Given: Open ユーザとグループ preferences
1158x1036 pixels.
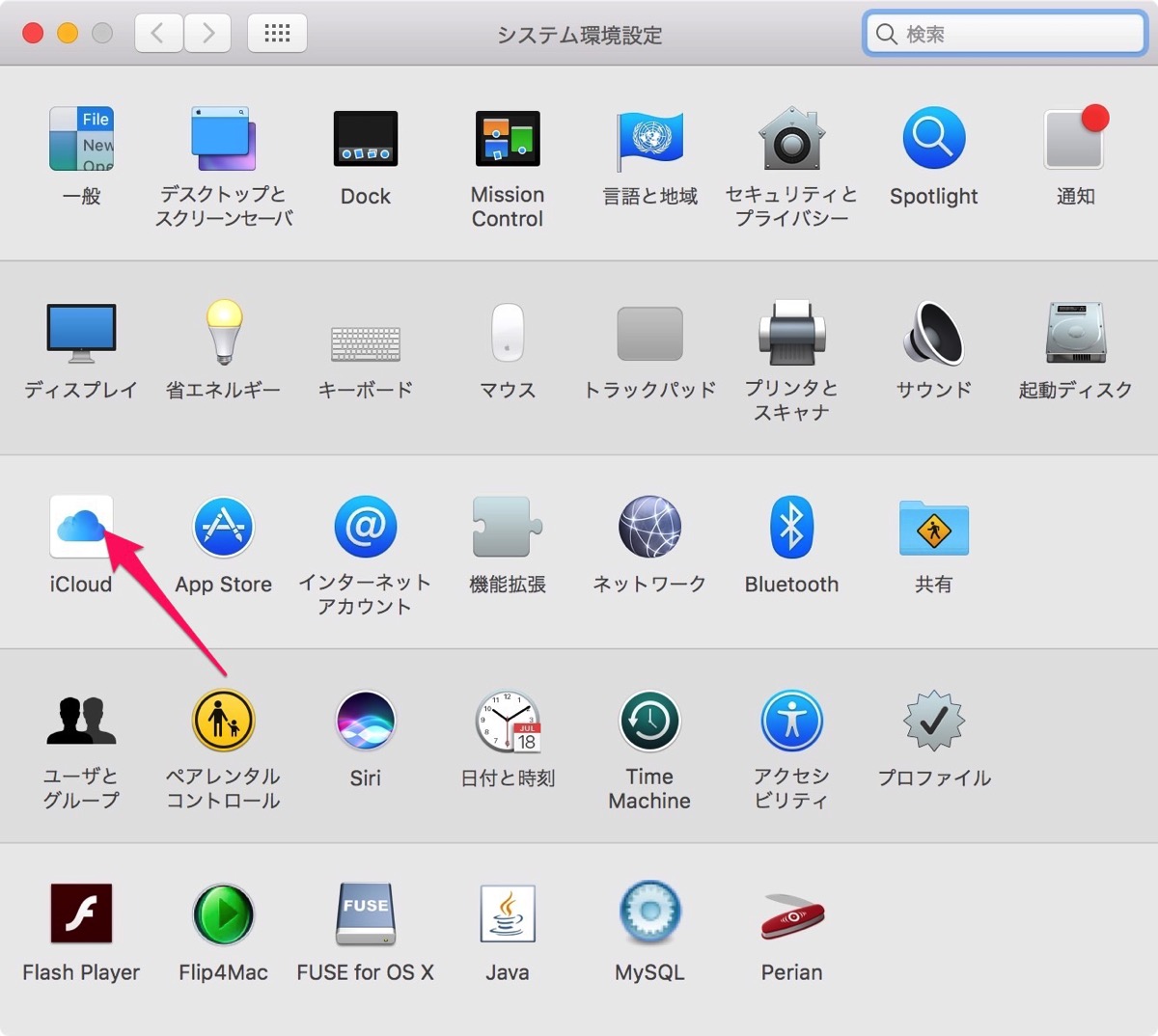Looking at the screenshot, I should click(81, 722).
